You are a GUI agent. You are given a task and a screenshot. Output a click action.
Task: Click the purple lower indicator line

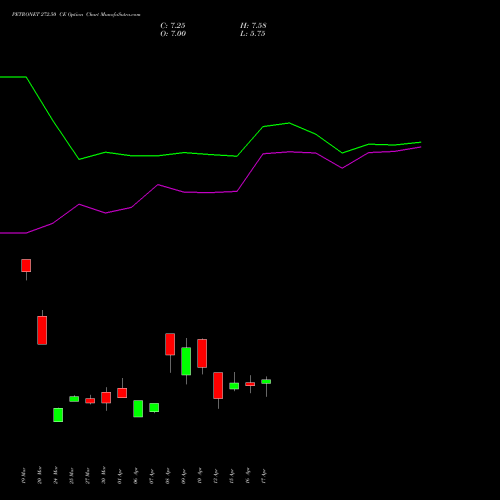210,192
